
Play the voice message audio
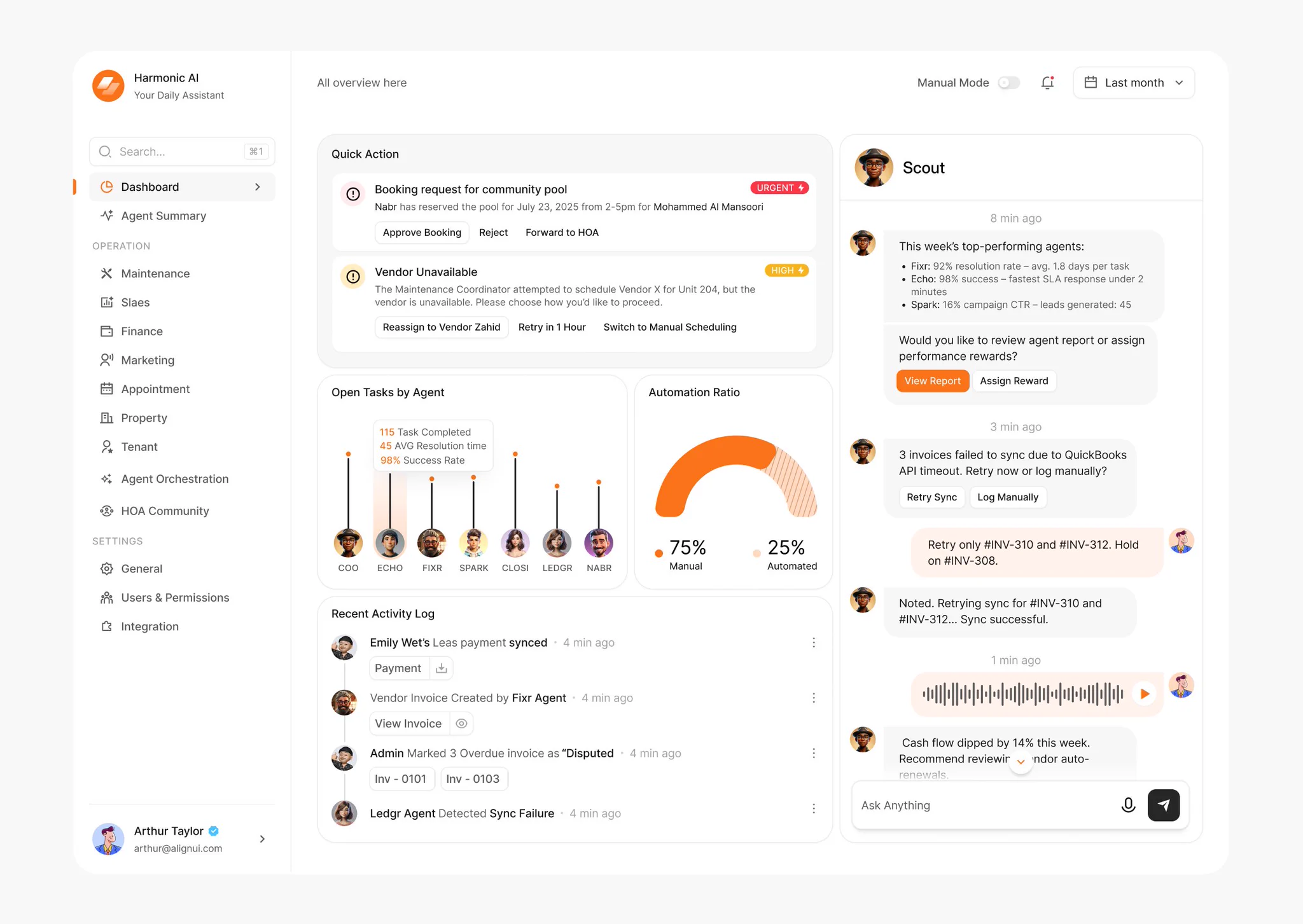pos(1144,693)
